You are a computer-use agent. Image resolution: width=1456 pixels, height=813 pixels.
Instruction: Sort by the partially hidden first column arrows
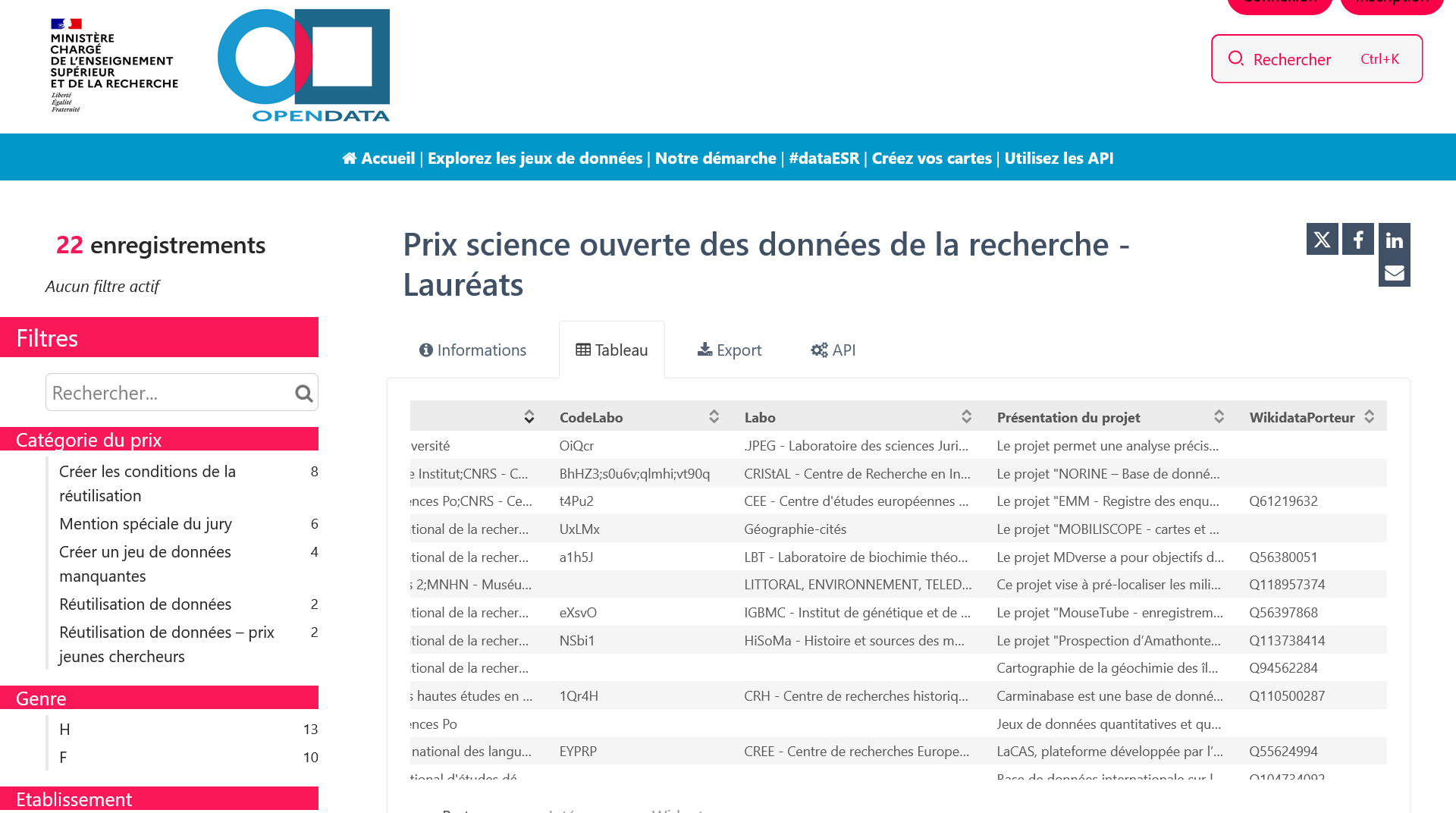pos(529,416)
